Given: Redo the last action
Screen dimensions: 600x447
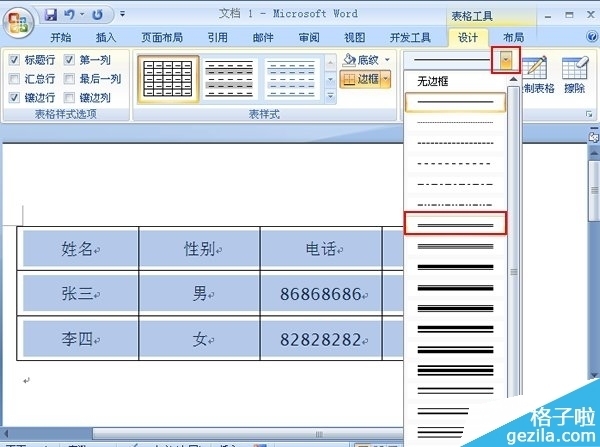Looking at the screenshot, I should point(98,15).
